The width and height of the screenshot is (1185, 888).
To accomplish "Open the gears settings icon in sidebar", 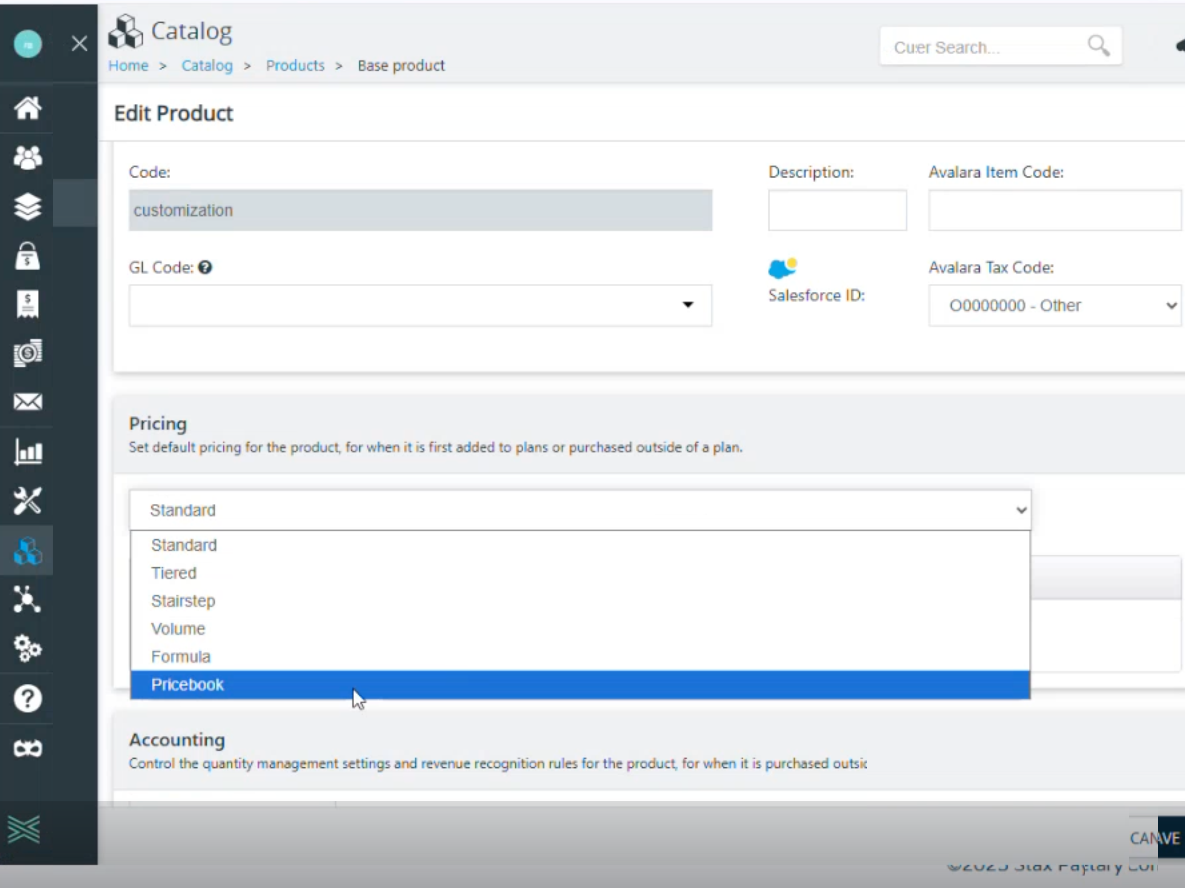I will pyautogui.click(x=28, y=648).
